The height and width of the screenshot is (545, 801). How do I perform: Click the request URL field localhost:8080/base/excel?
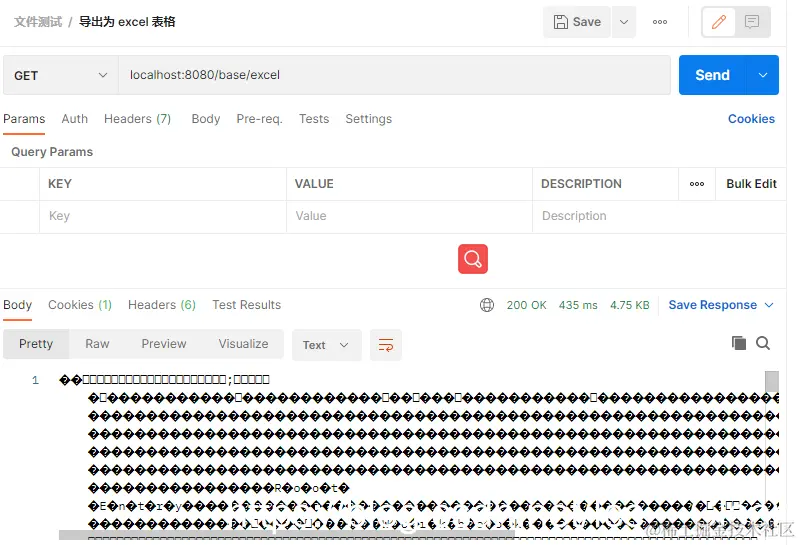(x=394, y=75)
